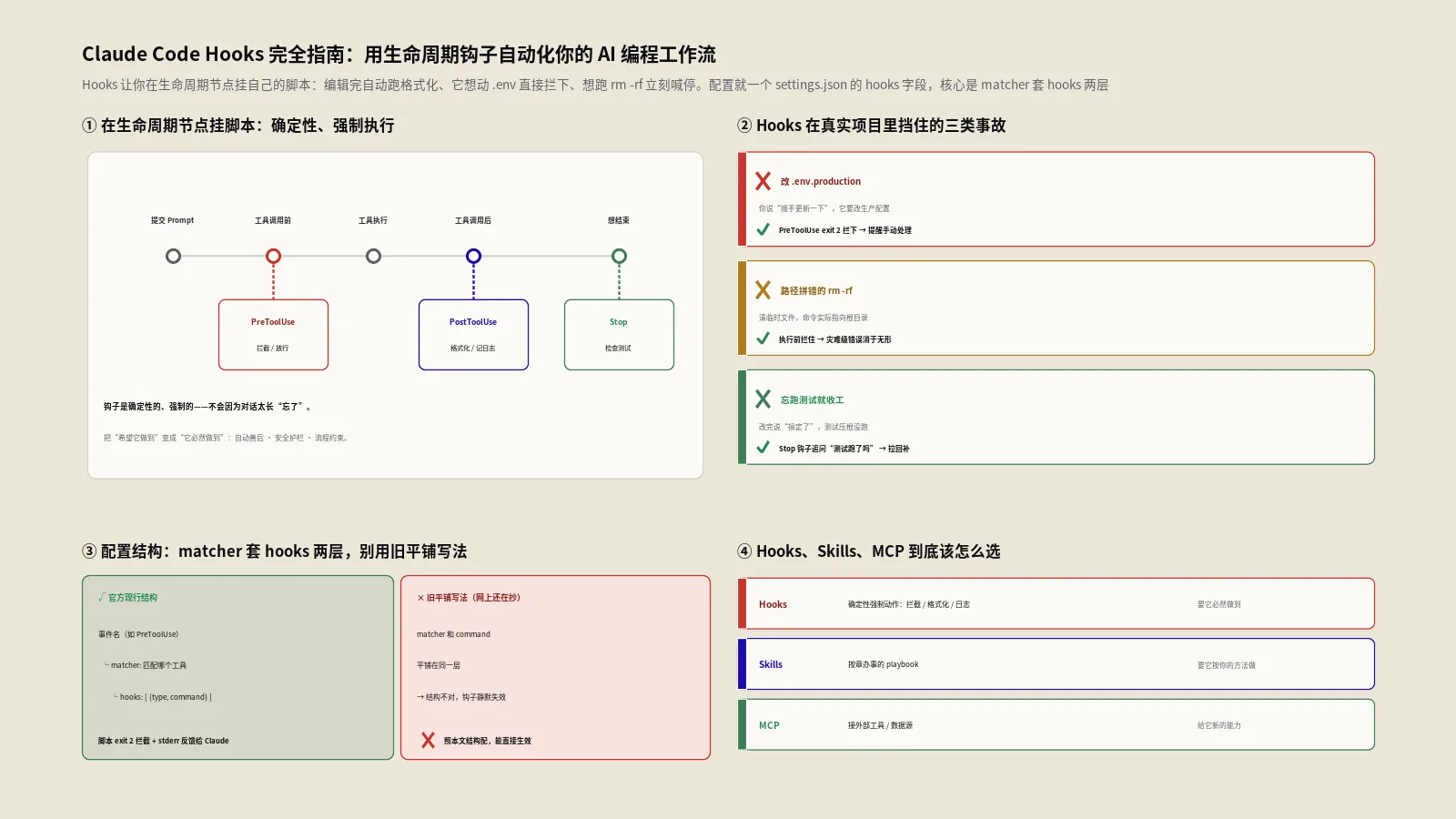Click the 工具调用前 label
The width and height of the screenshot is (1456, 819).
click(273, 220)
